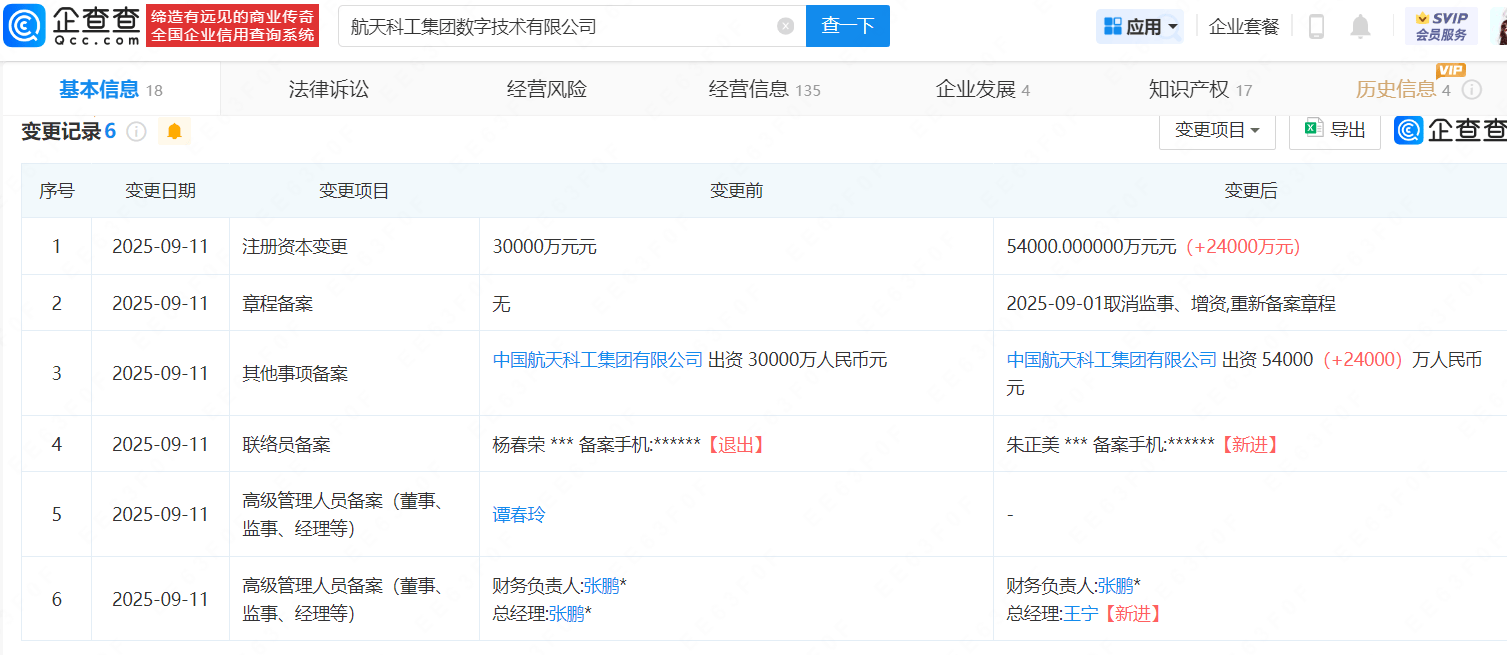Click the 序号 column header
The width and height of the screenshot is (1507, 655).
[56, 191]
